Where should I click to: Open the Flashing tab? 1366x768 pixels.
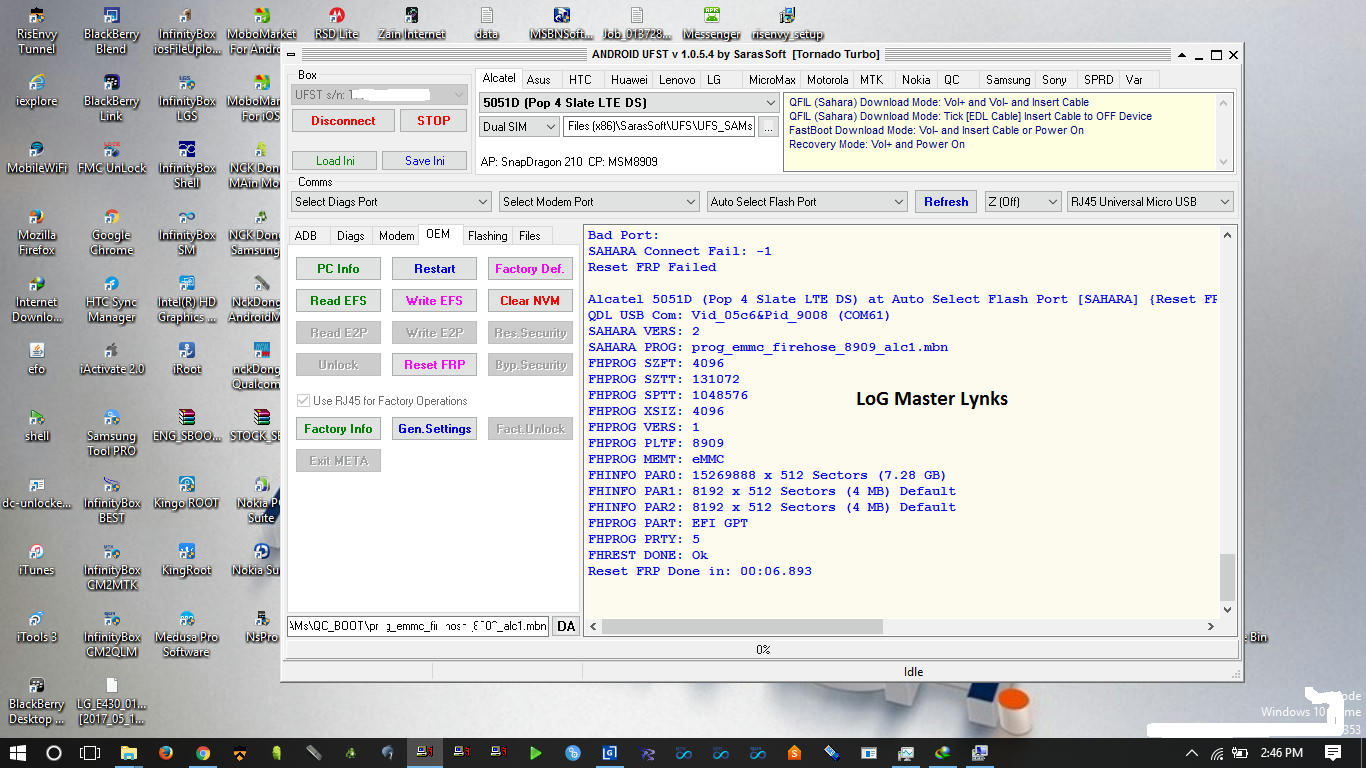click(x=487, y=236)
